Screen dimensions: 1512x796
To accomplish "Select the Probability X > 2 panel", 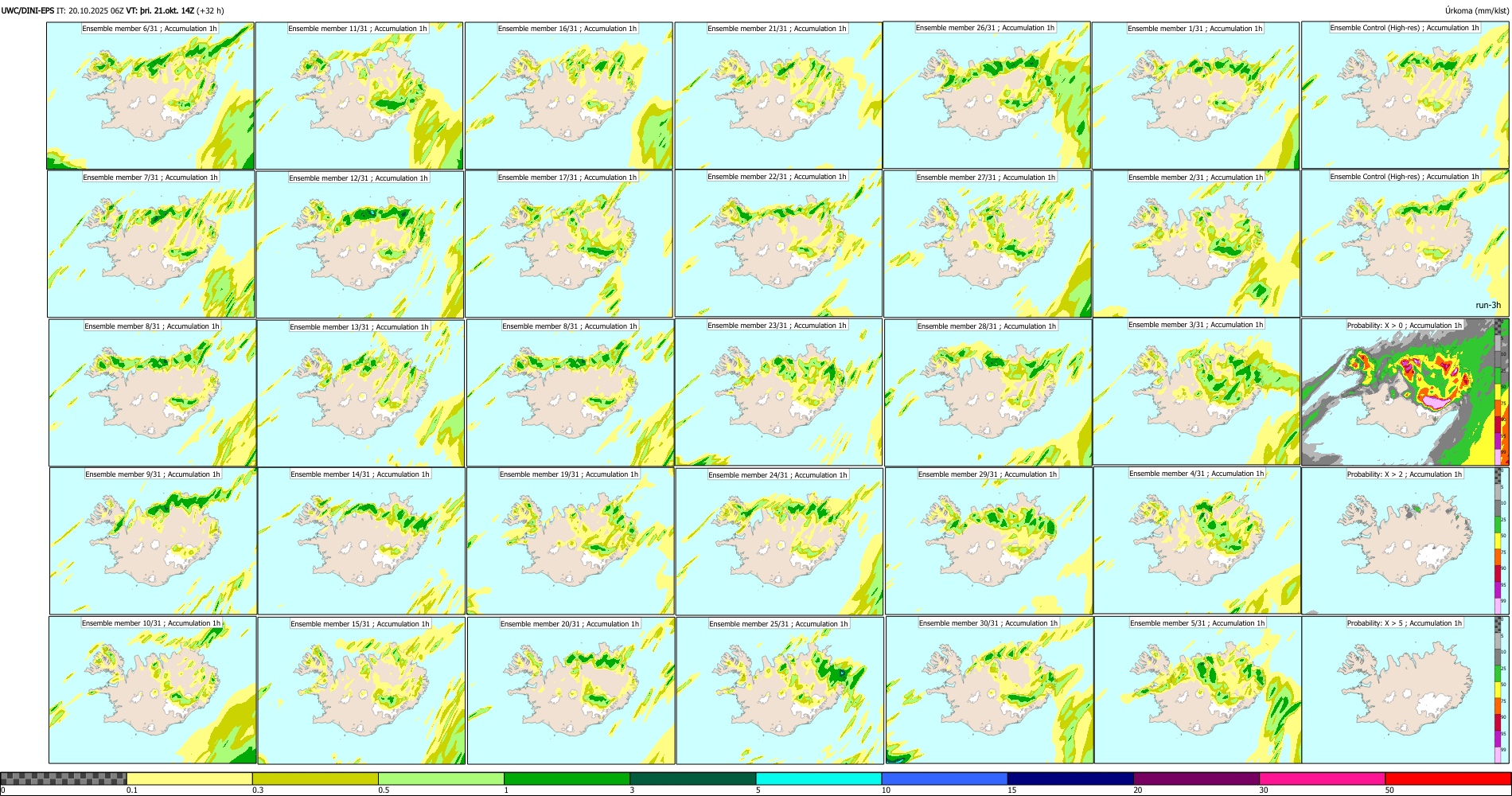I will coord(1398,541).
